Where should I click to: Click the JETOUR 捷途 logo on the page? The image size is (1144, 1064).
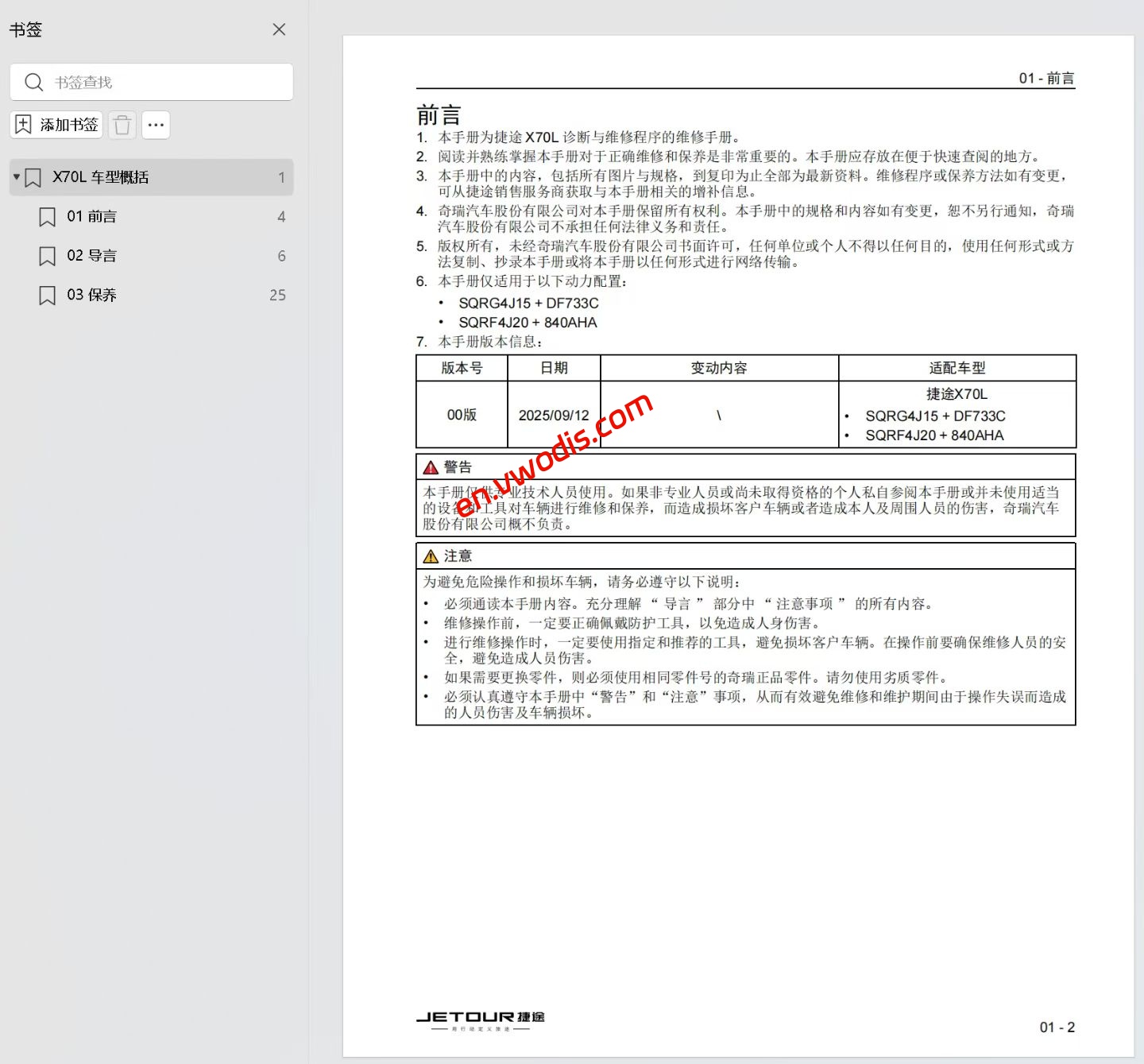point(481,1017)
